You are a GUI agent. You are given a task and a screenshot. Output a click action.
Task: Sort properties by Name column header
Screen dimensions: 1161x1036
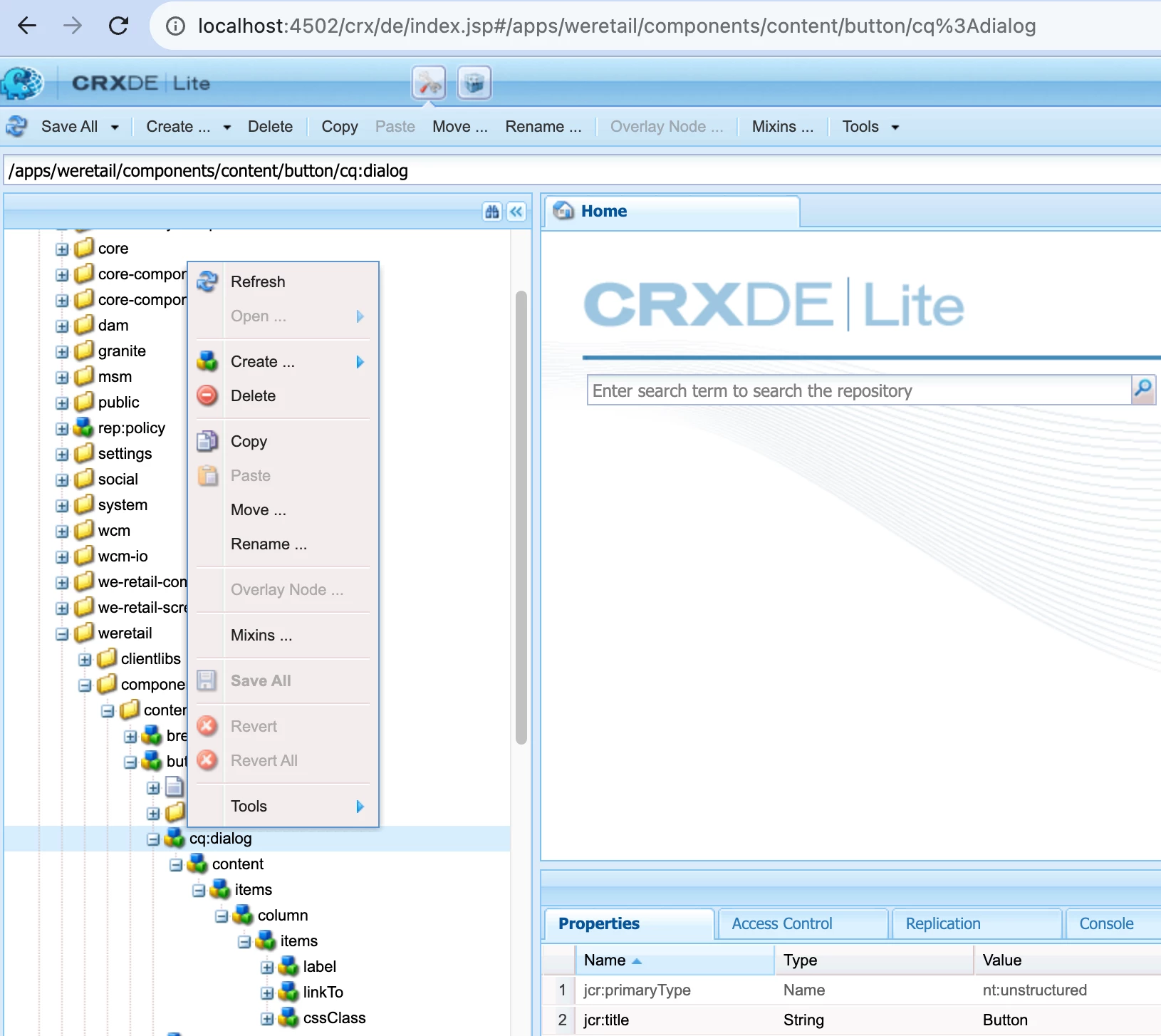coord(675,960)
